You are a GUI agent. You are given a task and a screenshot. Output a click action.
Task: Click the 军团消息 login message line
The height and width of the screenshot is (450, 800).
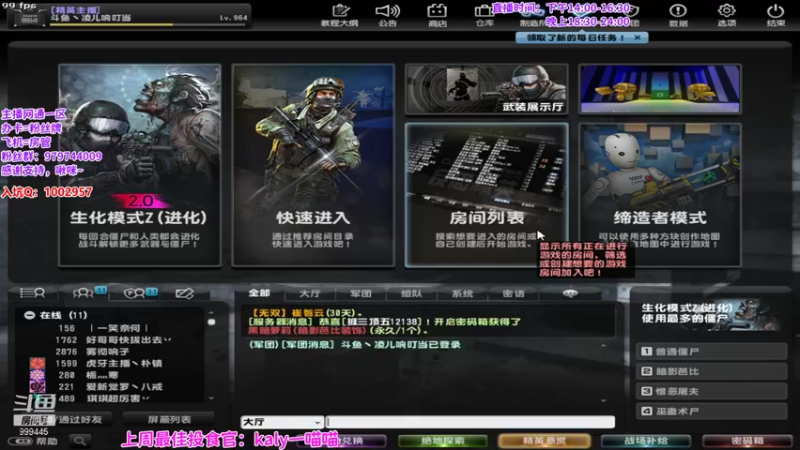tap(355, 345)
